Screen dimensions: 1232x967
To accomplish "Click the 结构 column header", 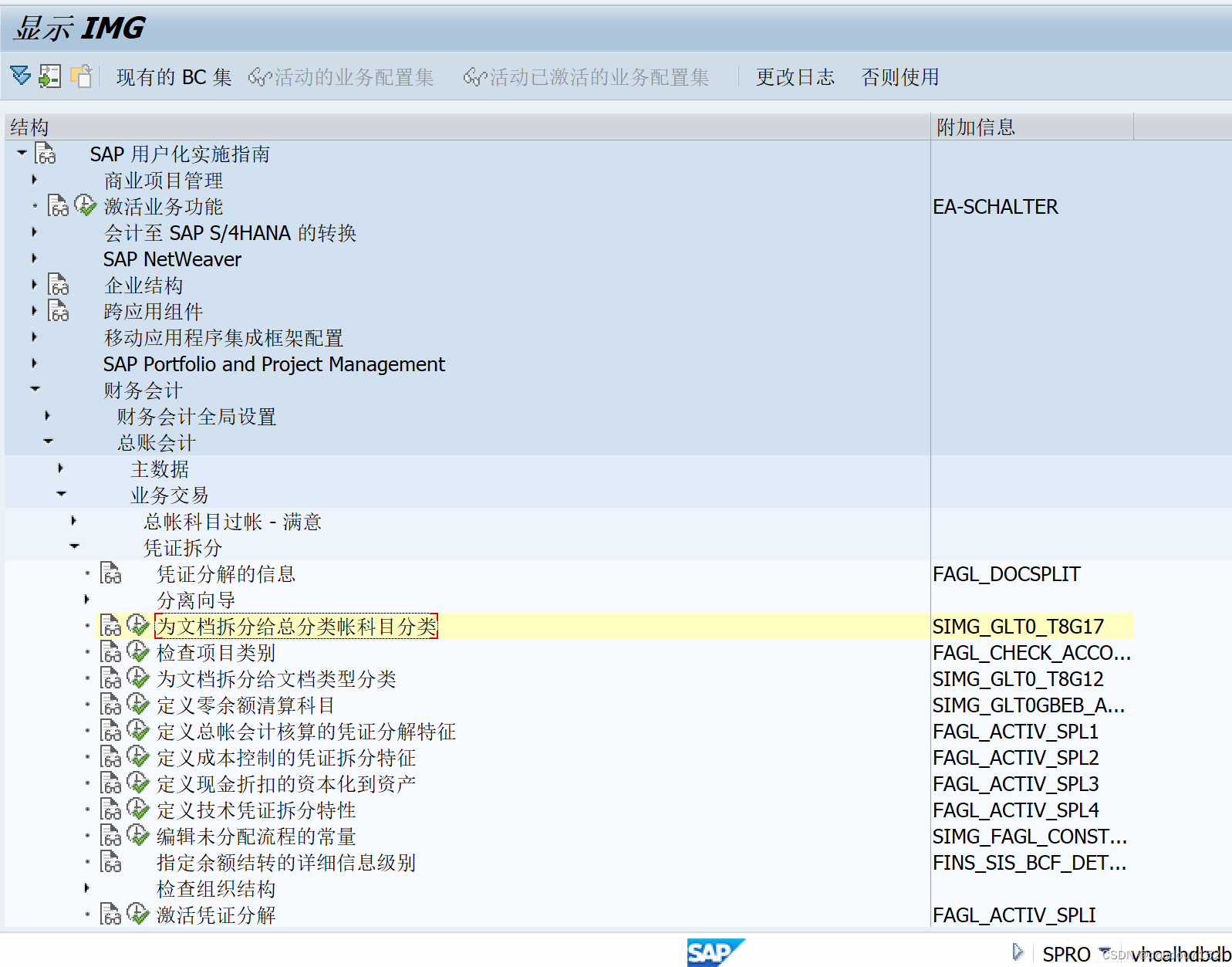I will [467, 127].
